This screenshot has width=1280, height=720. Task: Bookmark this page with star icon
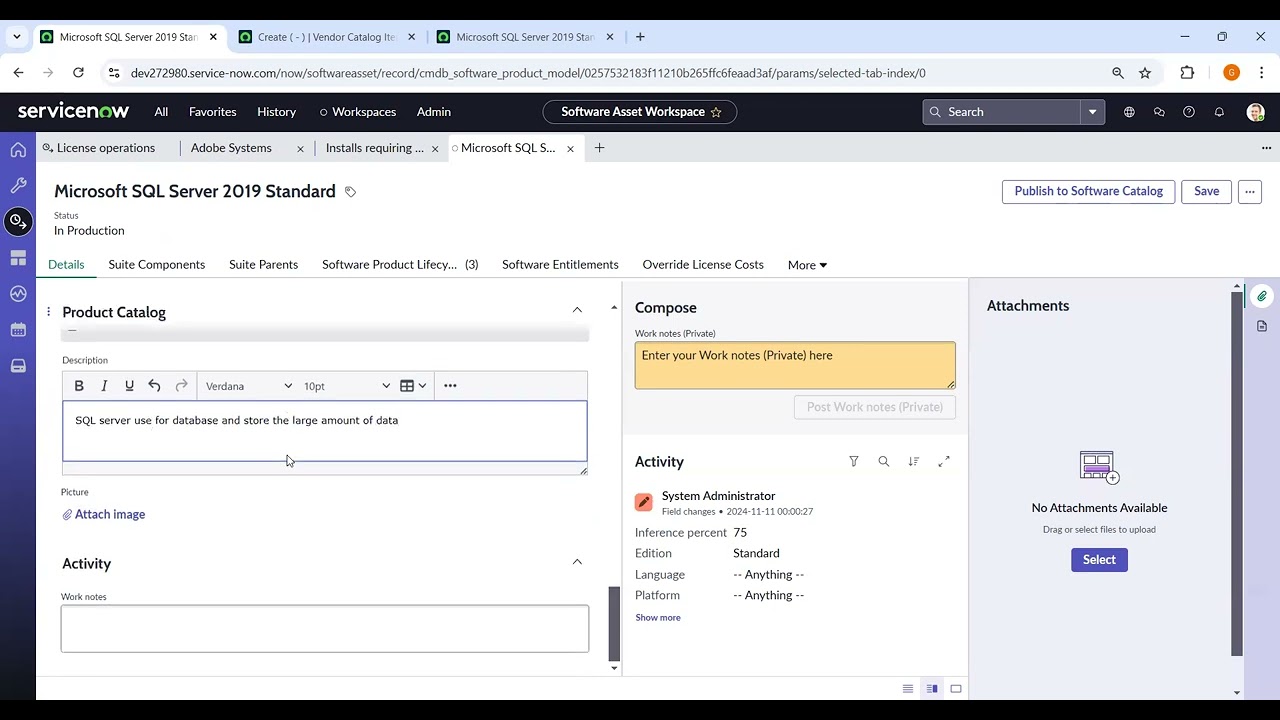(1145, 73)
